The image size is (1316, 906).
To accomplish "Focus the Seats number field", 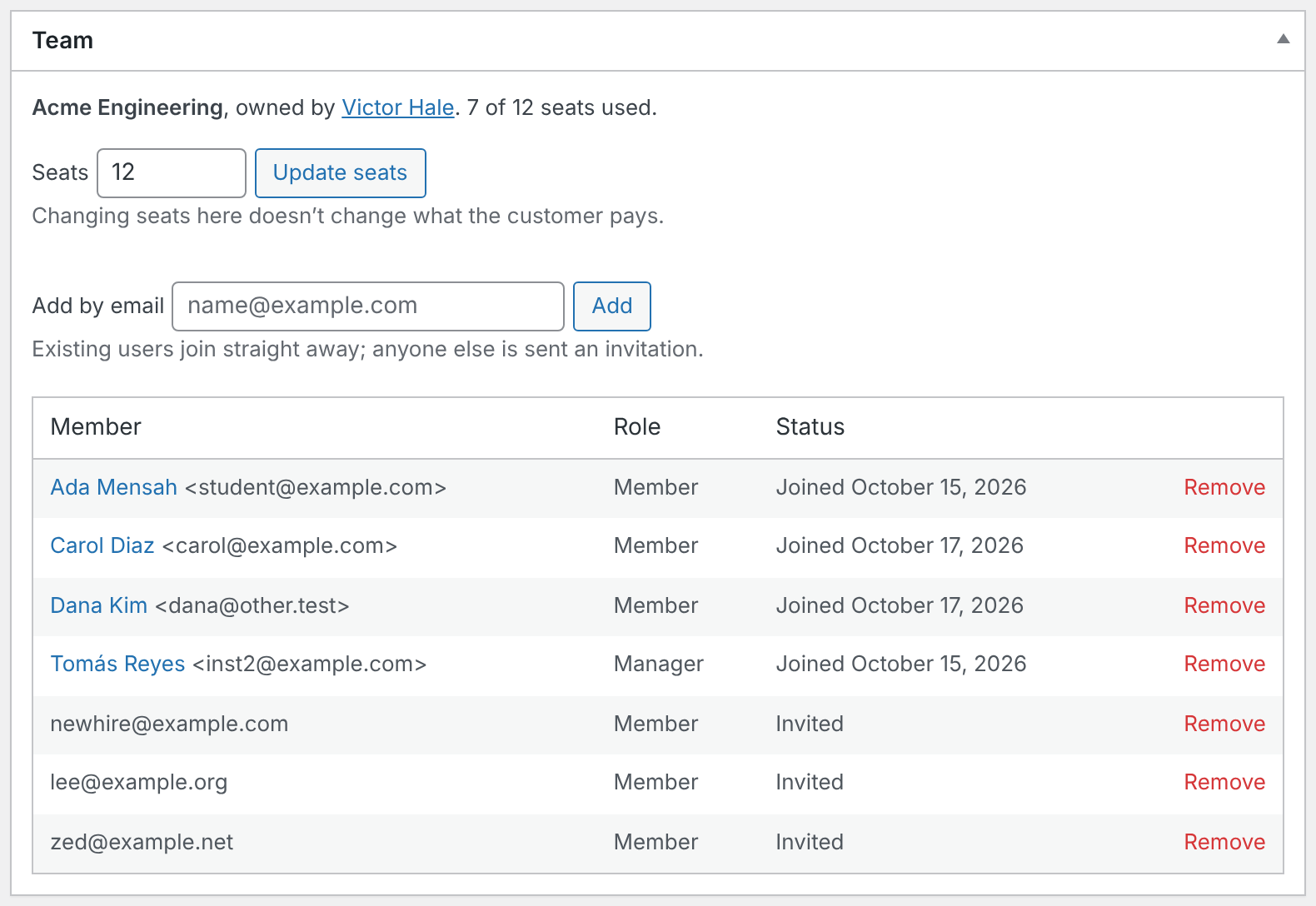I will (x=172, y=173).
